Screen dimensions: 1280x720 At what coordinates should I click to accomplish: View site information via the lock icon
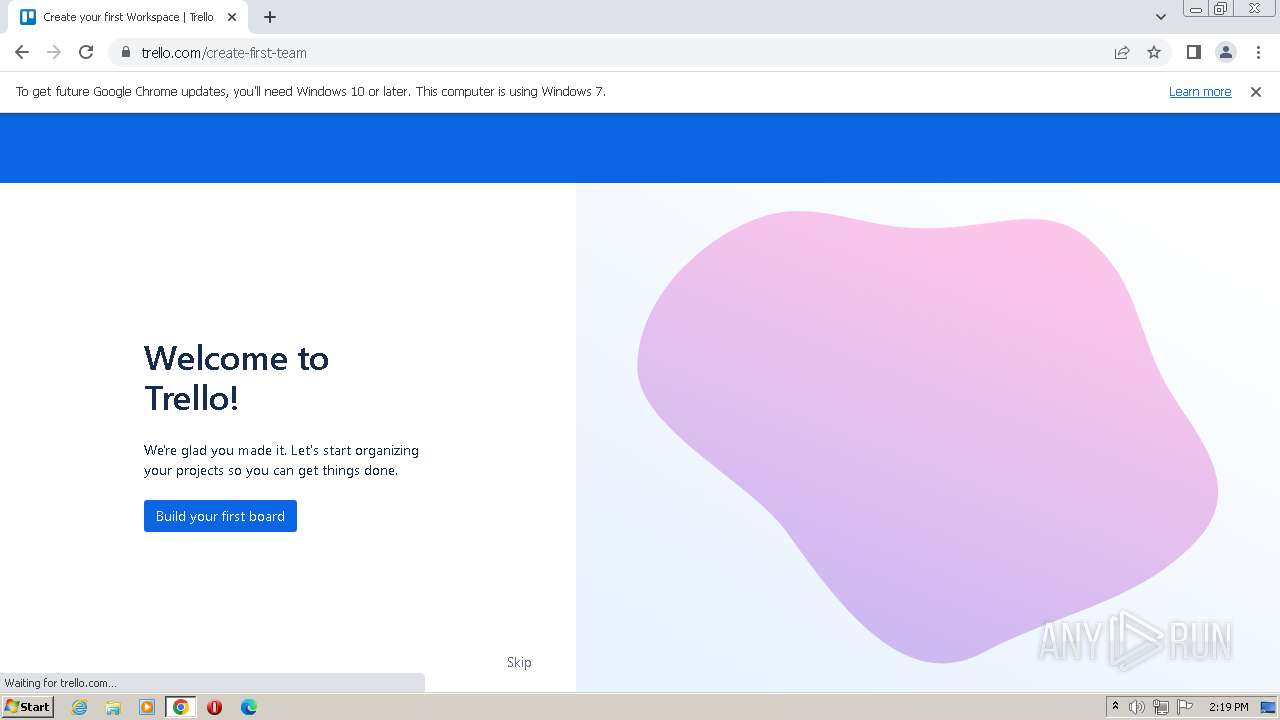point(125,52)
